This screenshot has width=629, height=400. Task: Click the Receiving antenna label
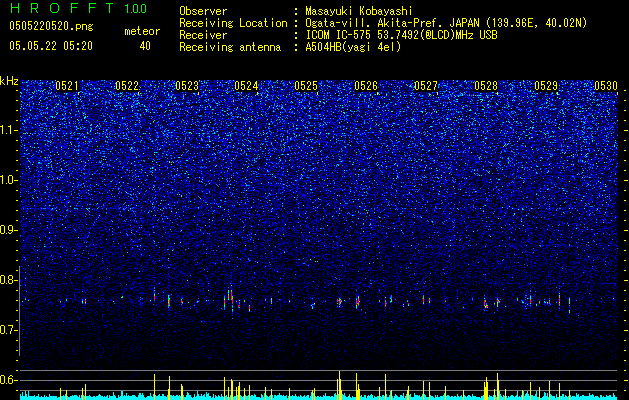[230, 47]
